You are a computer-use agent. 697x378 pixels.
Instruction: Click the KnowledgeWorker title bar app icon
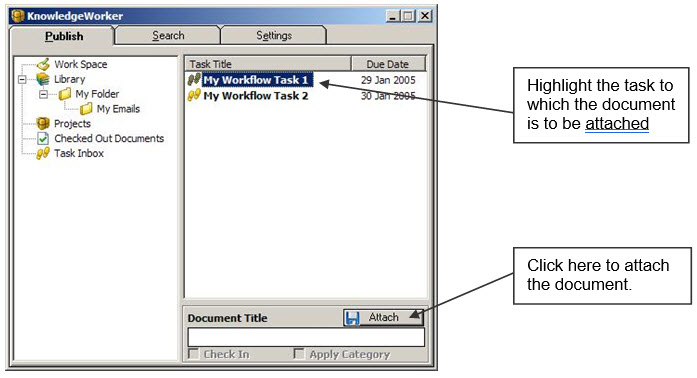pos(18,16)
